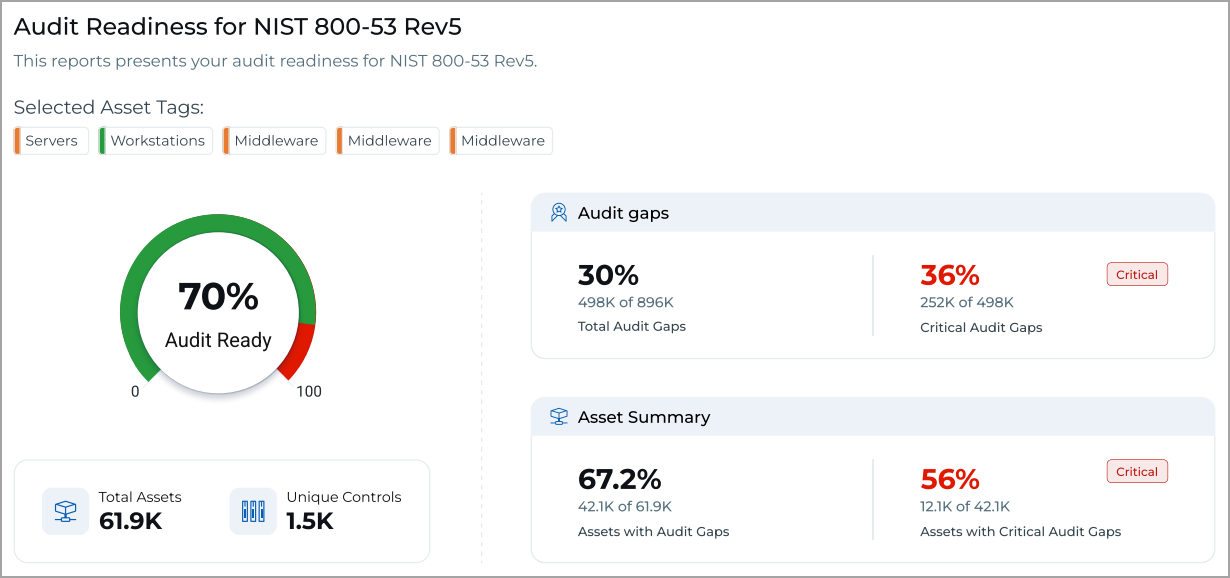Click the "Assets with Audit Gaps" label

(654, 531)
